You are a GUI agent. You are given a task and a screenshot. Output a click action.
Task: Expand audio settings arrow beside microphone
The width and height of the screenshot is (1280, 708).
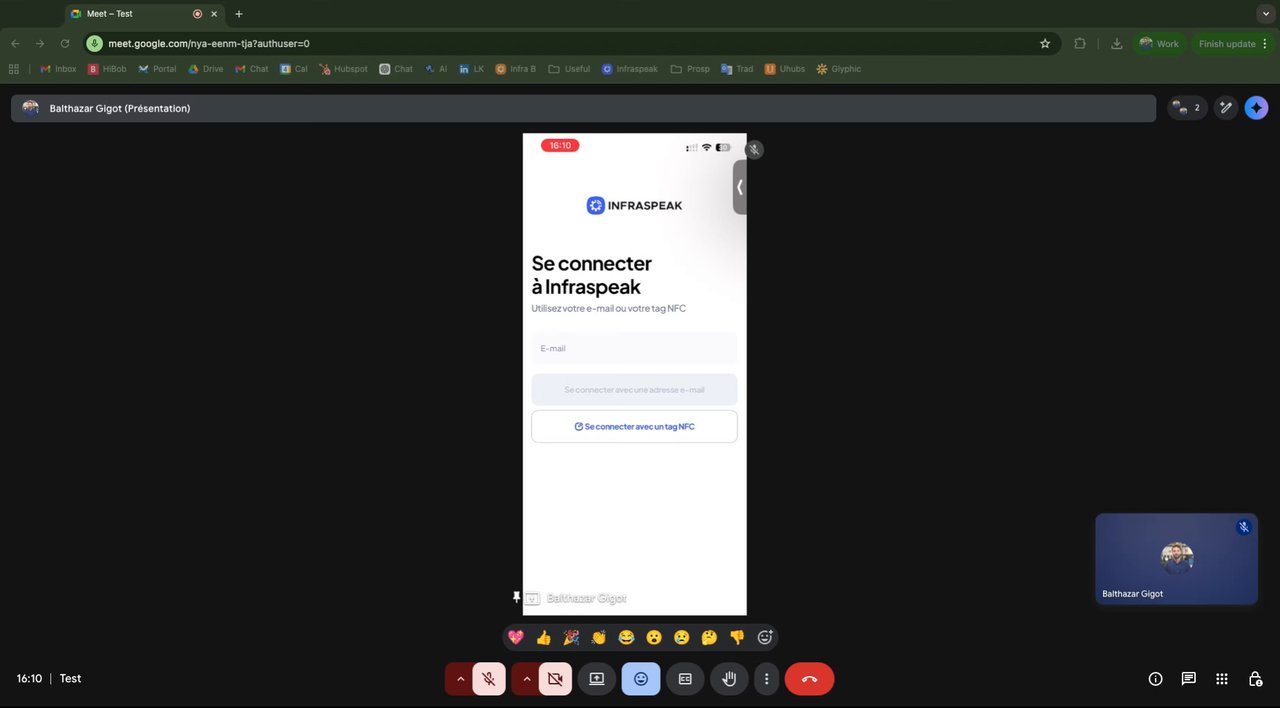[x=460, y=678]
